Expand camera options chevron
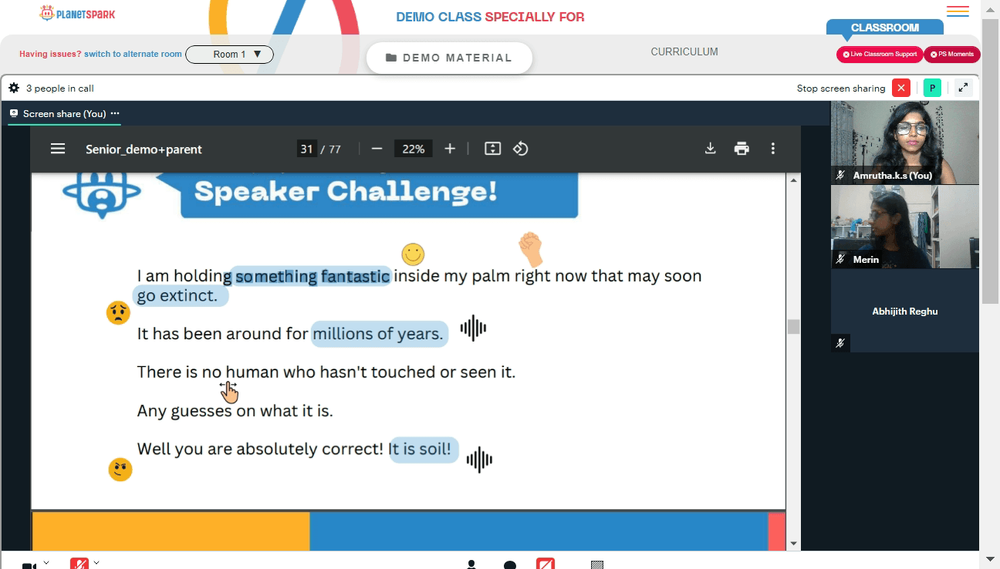This screenshot has height=569, width=1000. 46,563
